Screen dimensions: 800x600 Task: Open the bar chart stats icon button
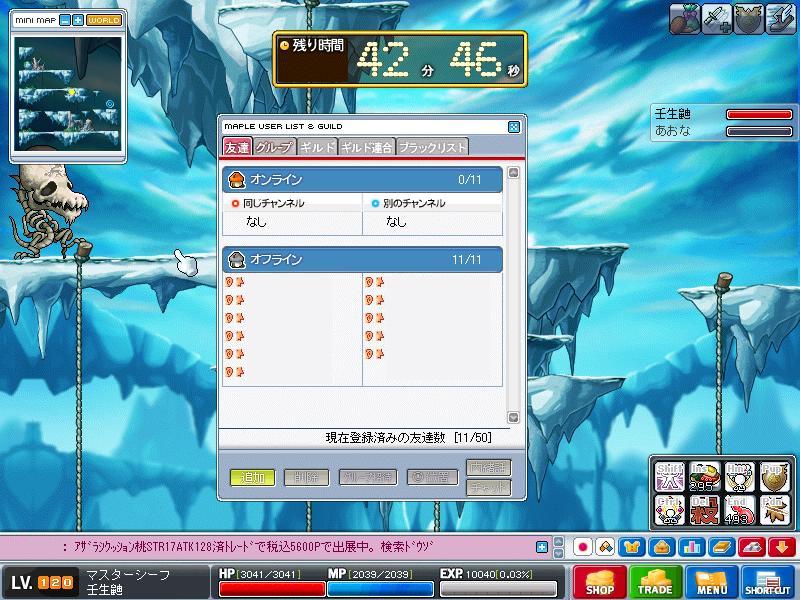coord(691,547)
